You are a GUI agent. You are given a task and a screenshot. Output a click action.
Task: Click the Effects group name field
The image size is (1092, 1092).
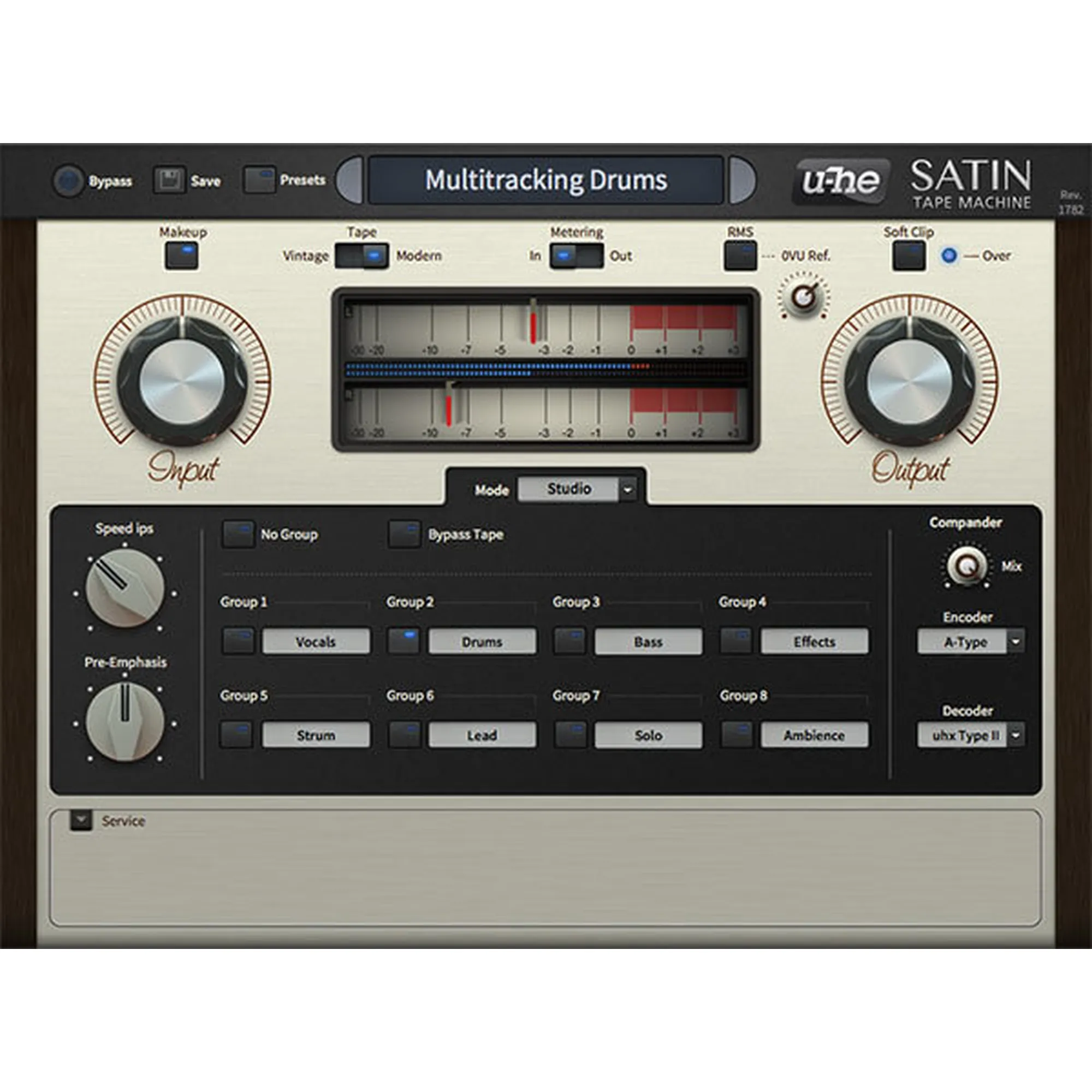pyautogui.click(x=815, y=642)
